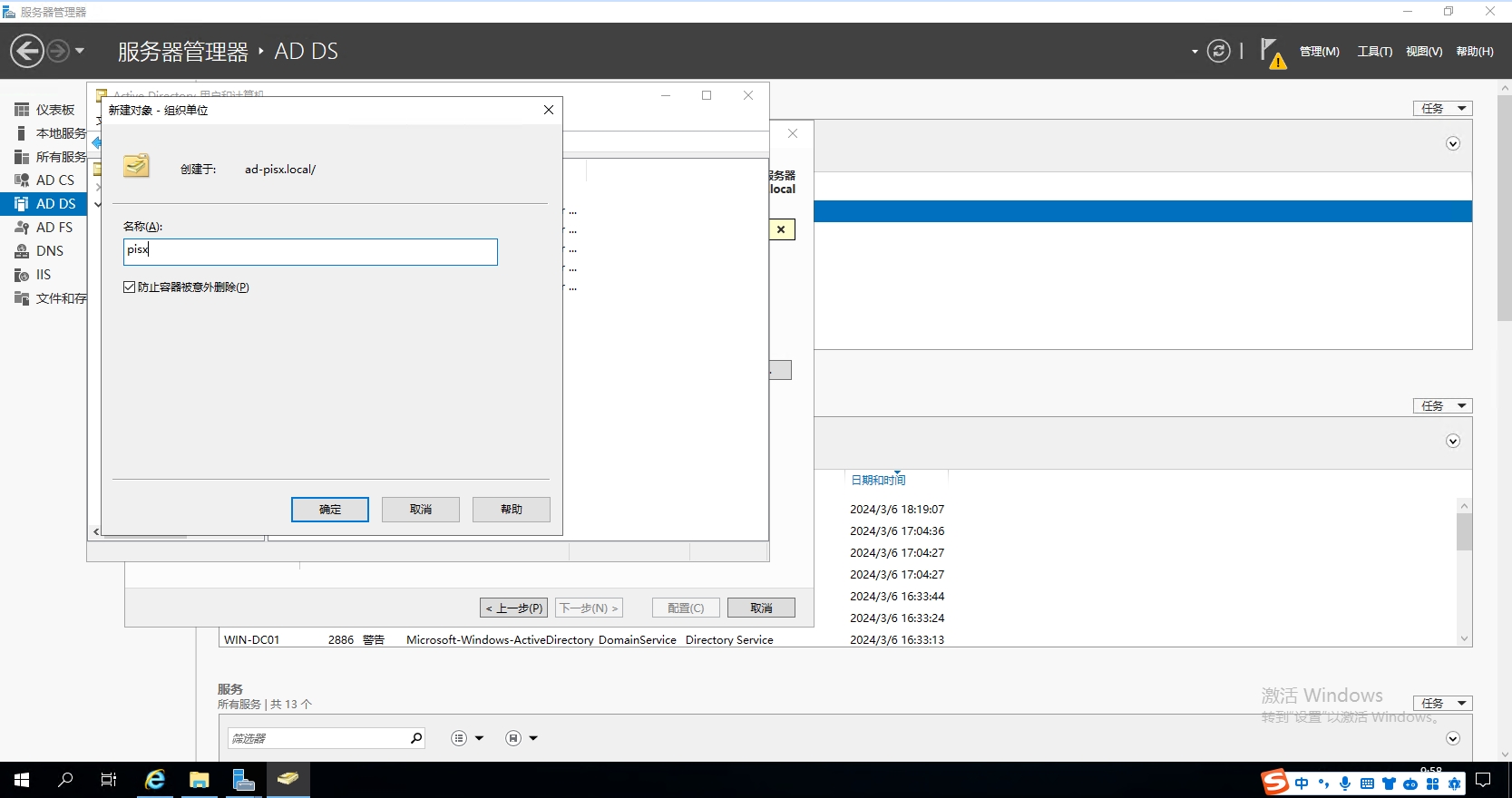Open File Explorer from the taskbar
This screenshot has height=798, width=1512.
point(199,780)
